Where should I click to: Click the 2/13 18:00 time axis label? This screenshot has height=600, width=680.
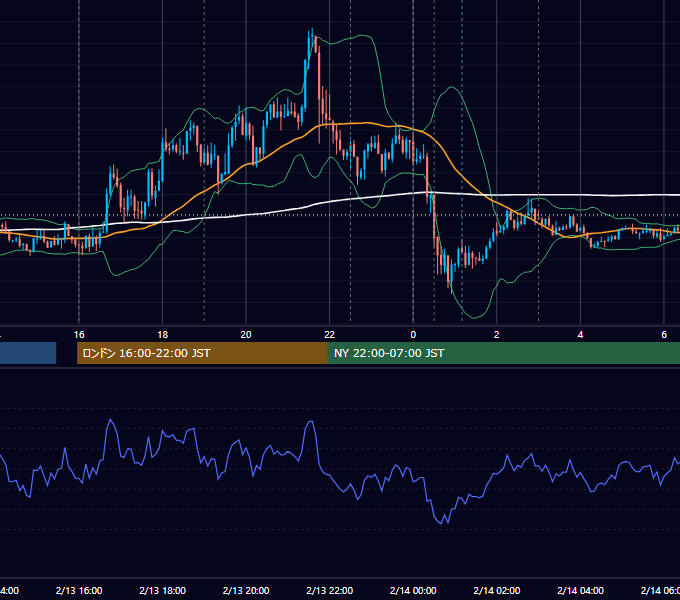(x=163, y=590)
